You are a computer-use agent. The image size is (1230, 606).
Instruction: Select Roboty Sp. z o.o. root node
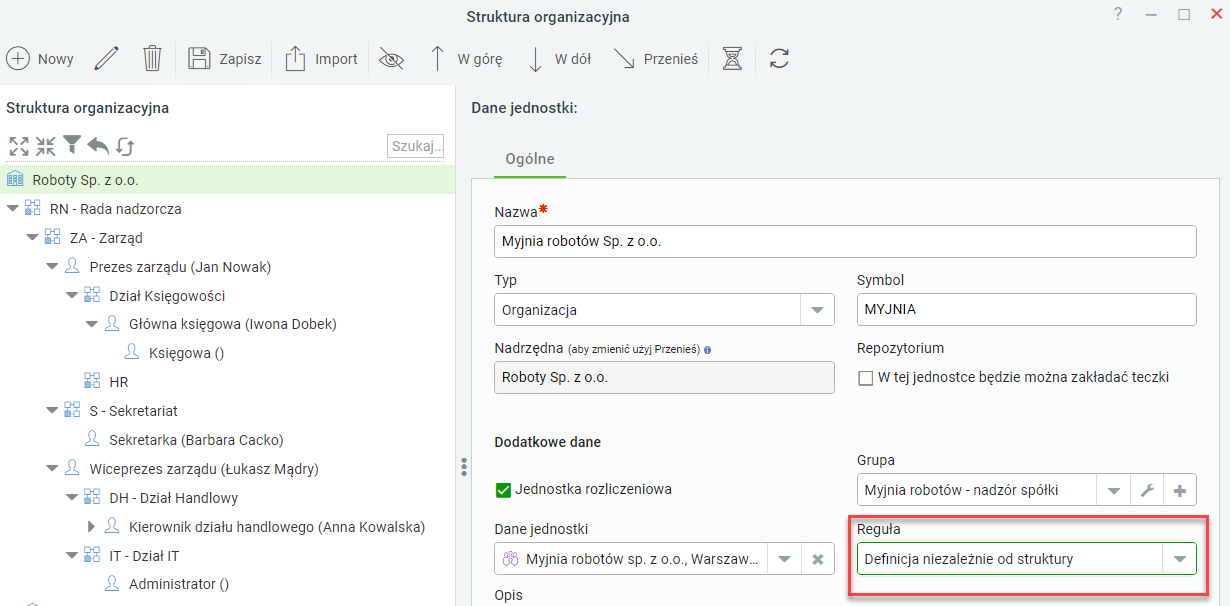(227, 180)
